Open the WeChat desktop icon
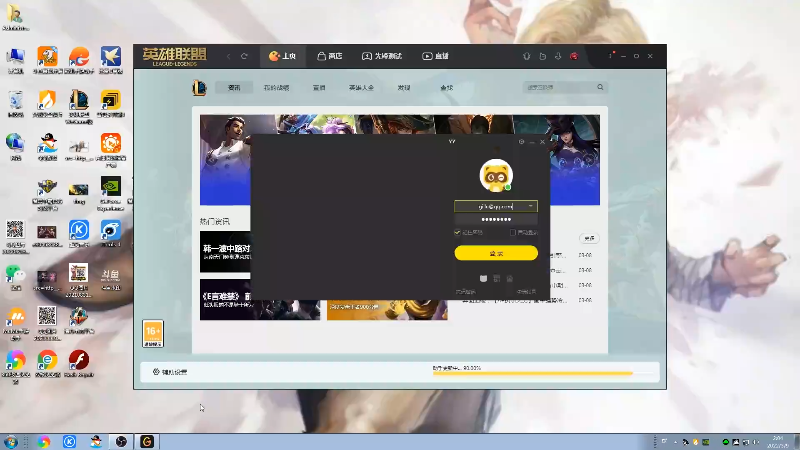Viewport: 800px width, 450px height. coord(15,278)
